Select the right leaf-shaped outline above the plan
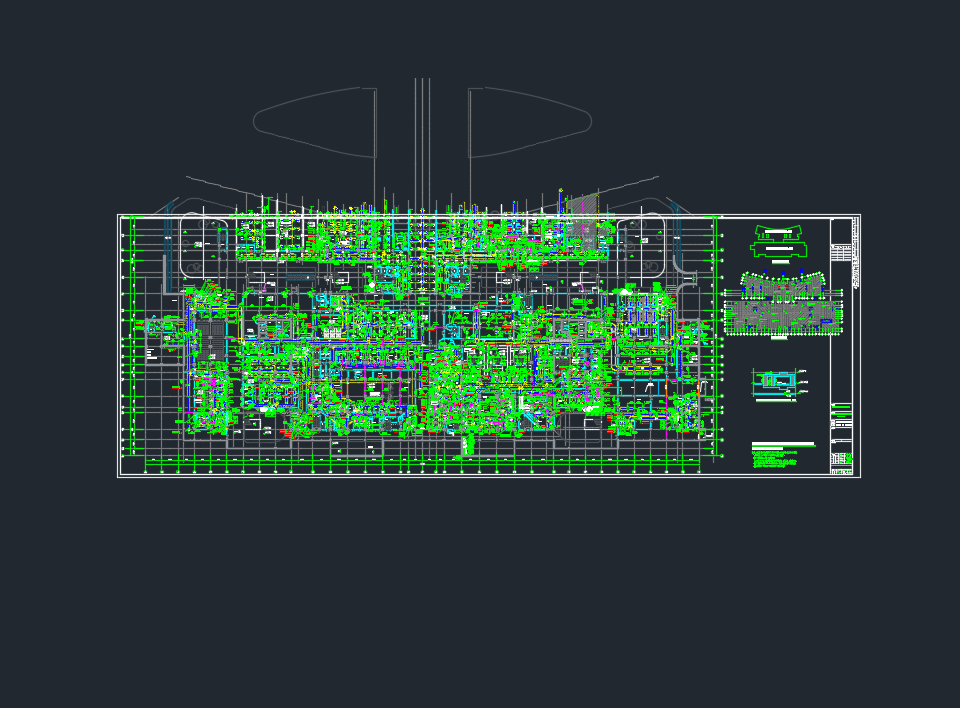 530,122
